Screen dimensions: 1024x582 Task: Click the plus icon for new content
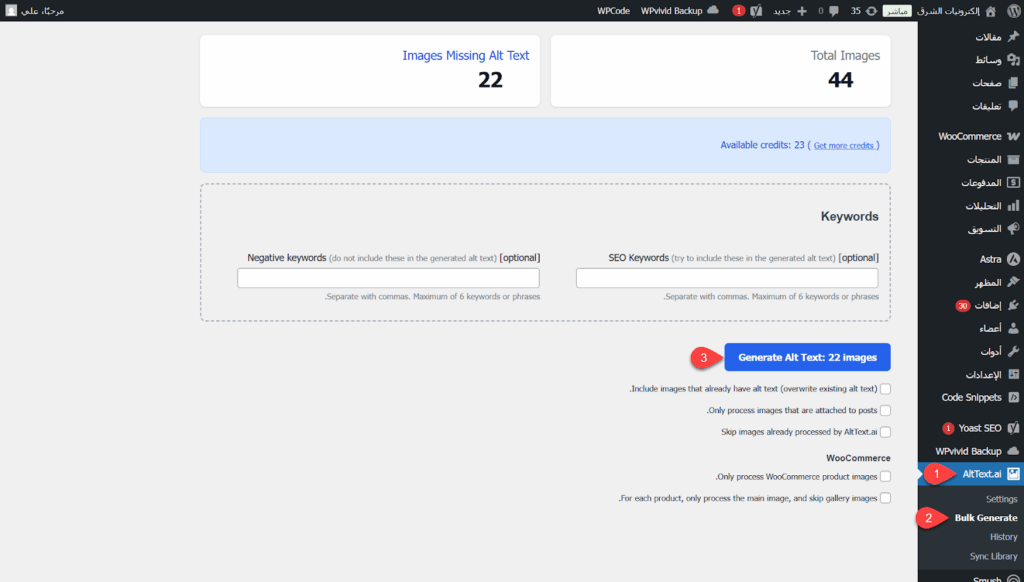[x=802, y=11]
